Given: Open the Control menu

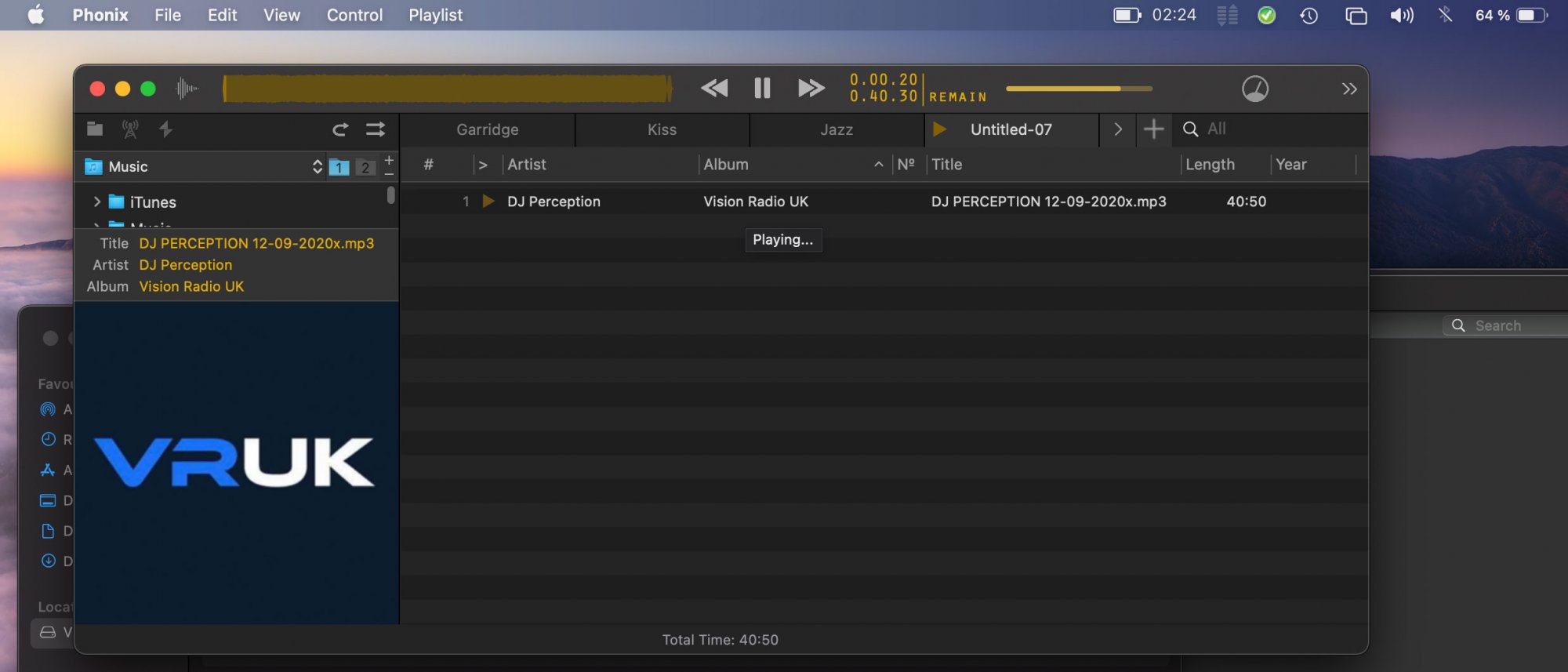Looking at the screenshot, I should [x=354, y=15].
